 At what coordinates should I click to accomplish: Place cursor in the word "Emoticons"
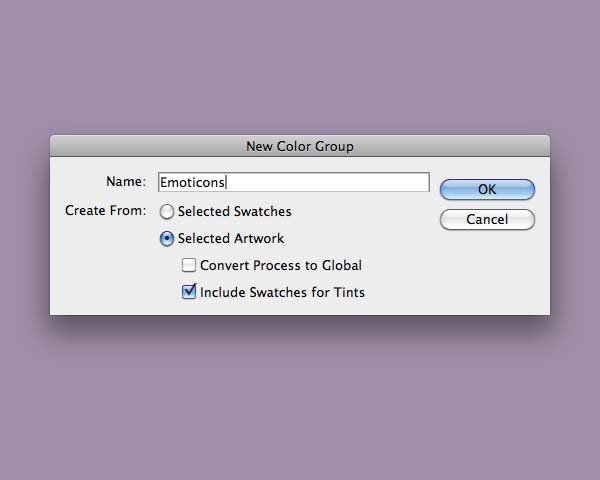tap(193, 182)
